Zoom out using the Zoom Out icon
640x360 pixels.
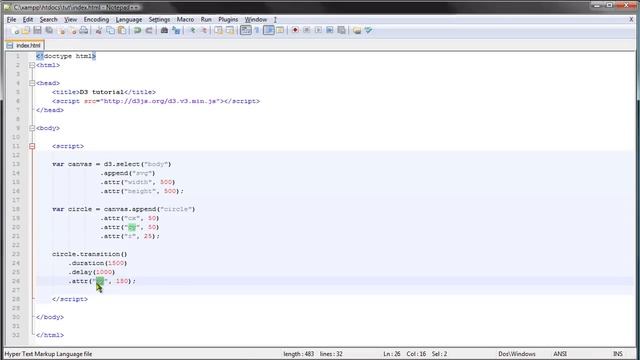[203, 30]
